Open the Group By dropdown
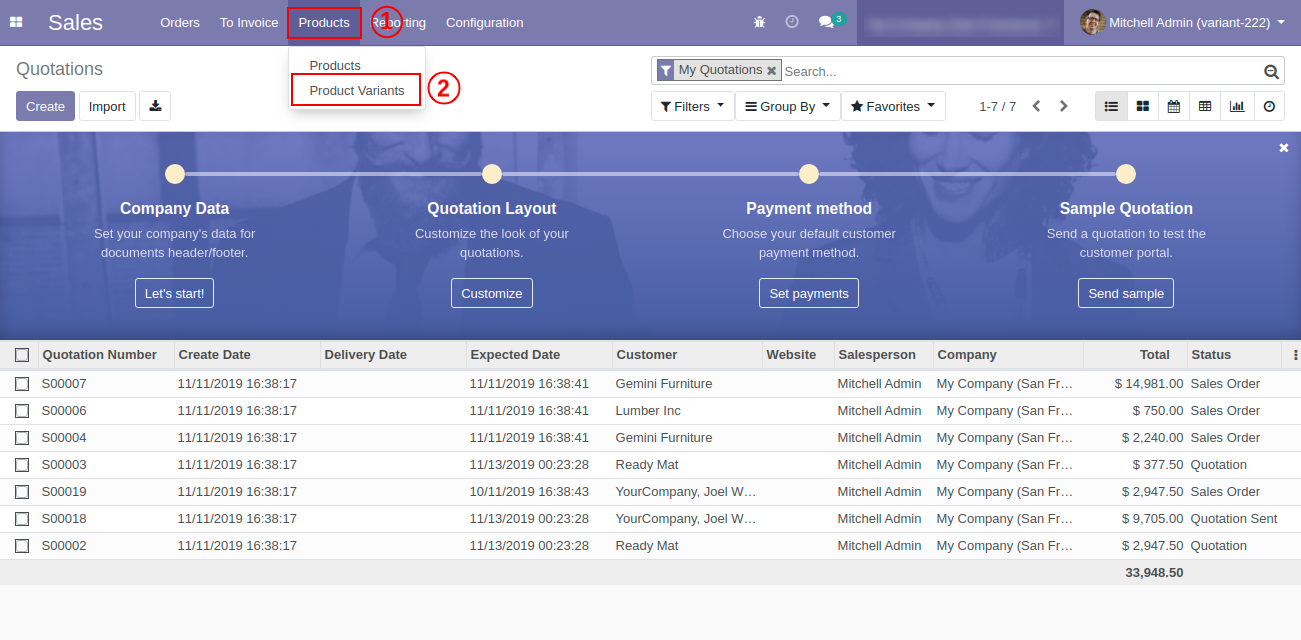Image resolution: width=1301 pixels, height=640 pixels. tap(787, 107)
